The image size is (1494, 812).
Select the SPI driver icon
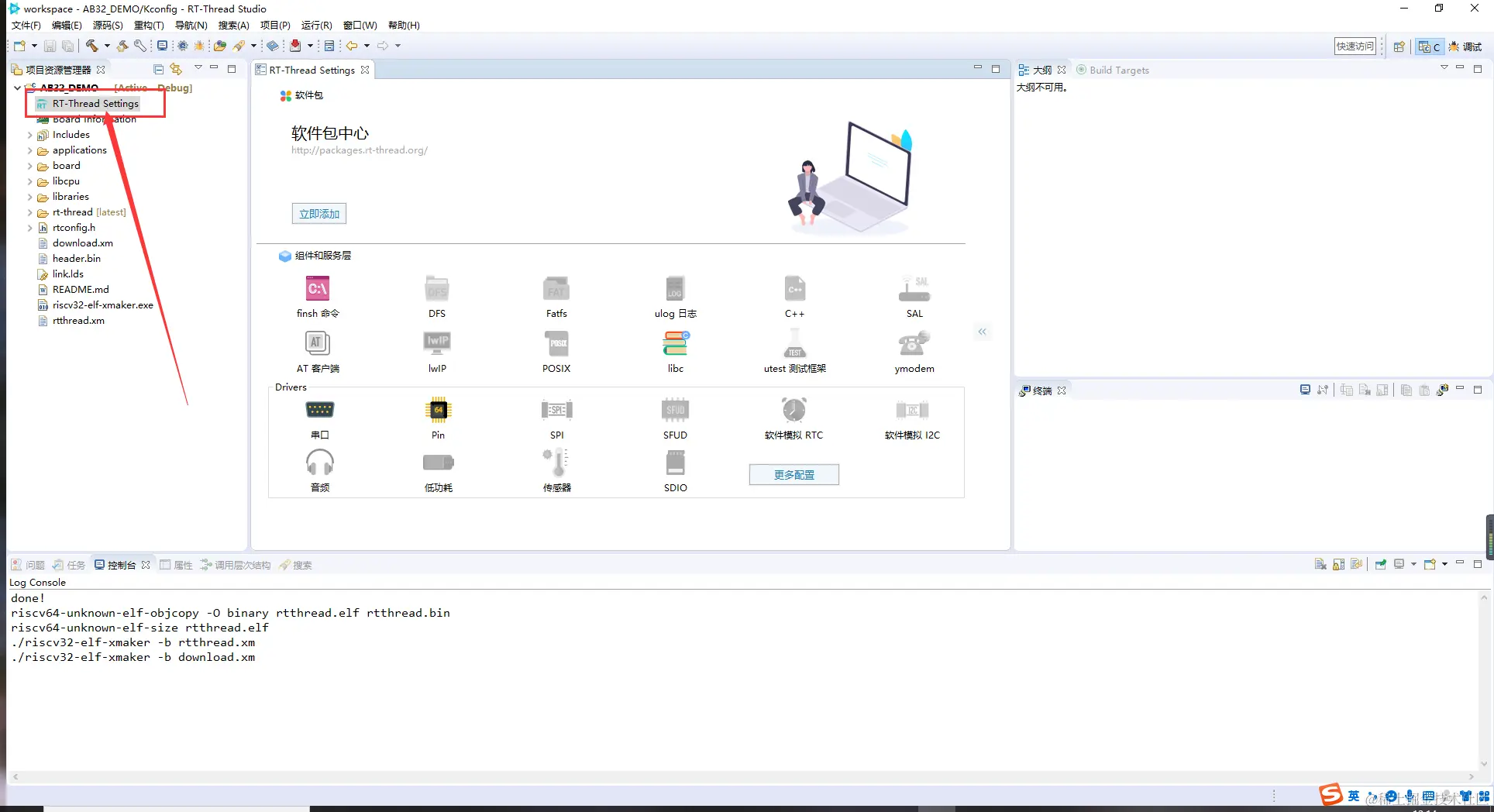556,409
